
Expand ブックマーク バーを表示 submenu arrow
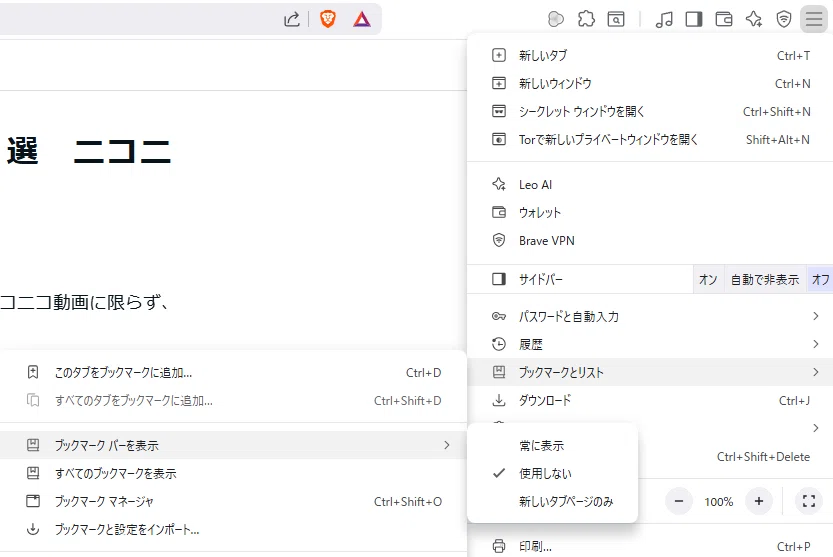tap(447, 445)
